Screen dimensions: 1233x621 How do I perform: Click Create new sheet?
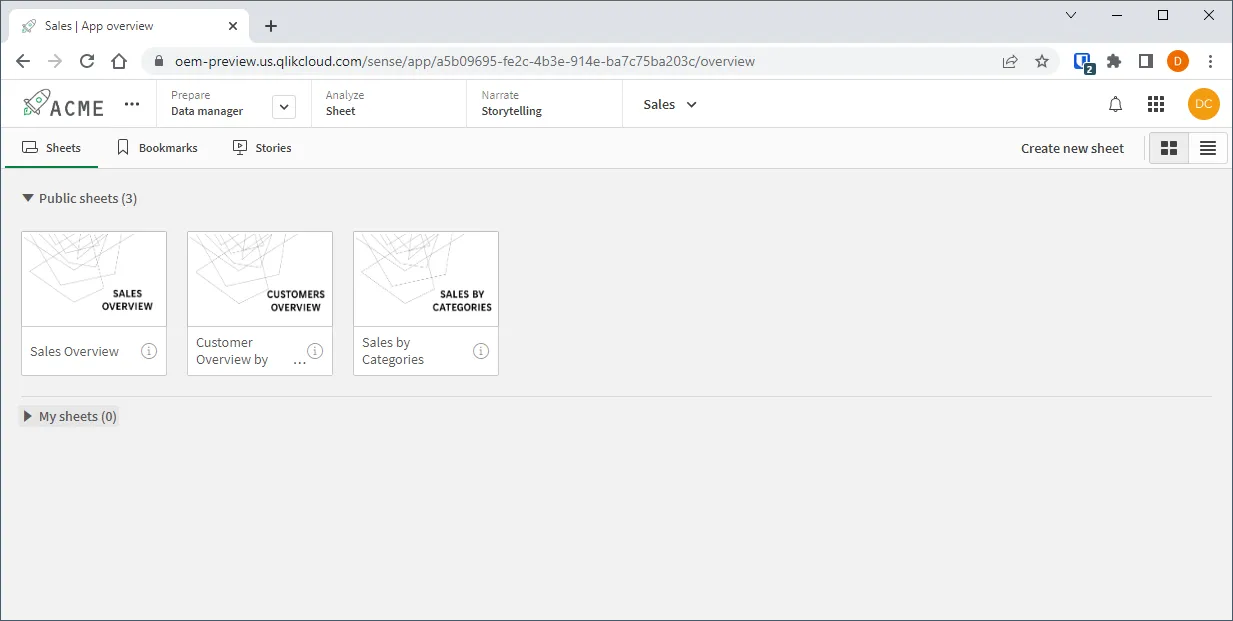pos(1071,147)
